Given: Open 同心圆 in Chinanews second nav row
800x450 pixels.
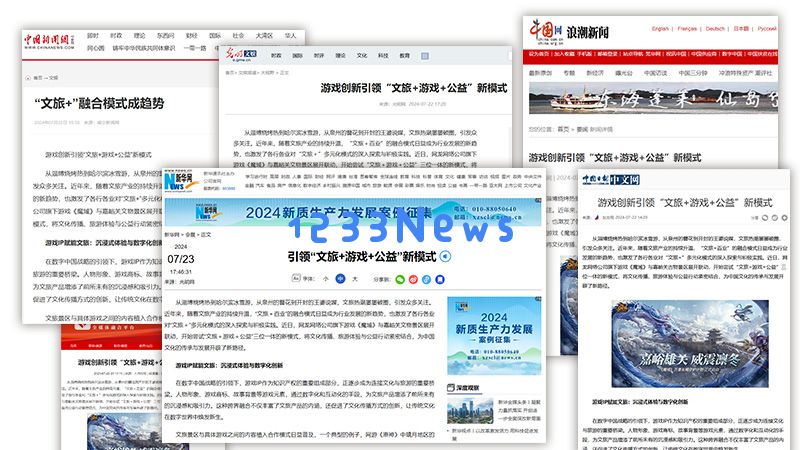Looking at the screenshot, I should click(95, 48).
